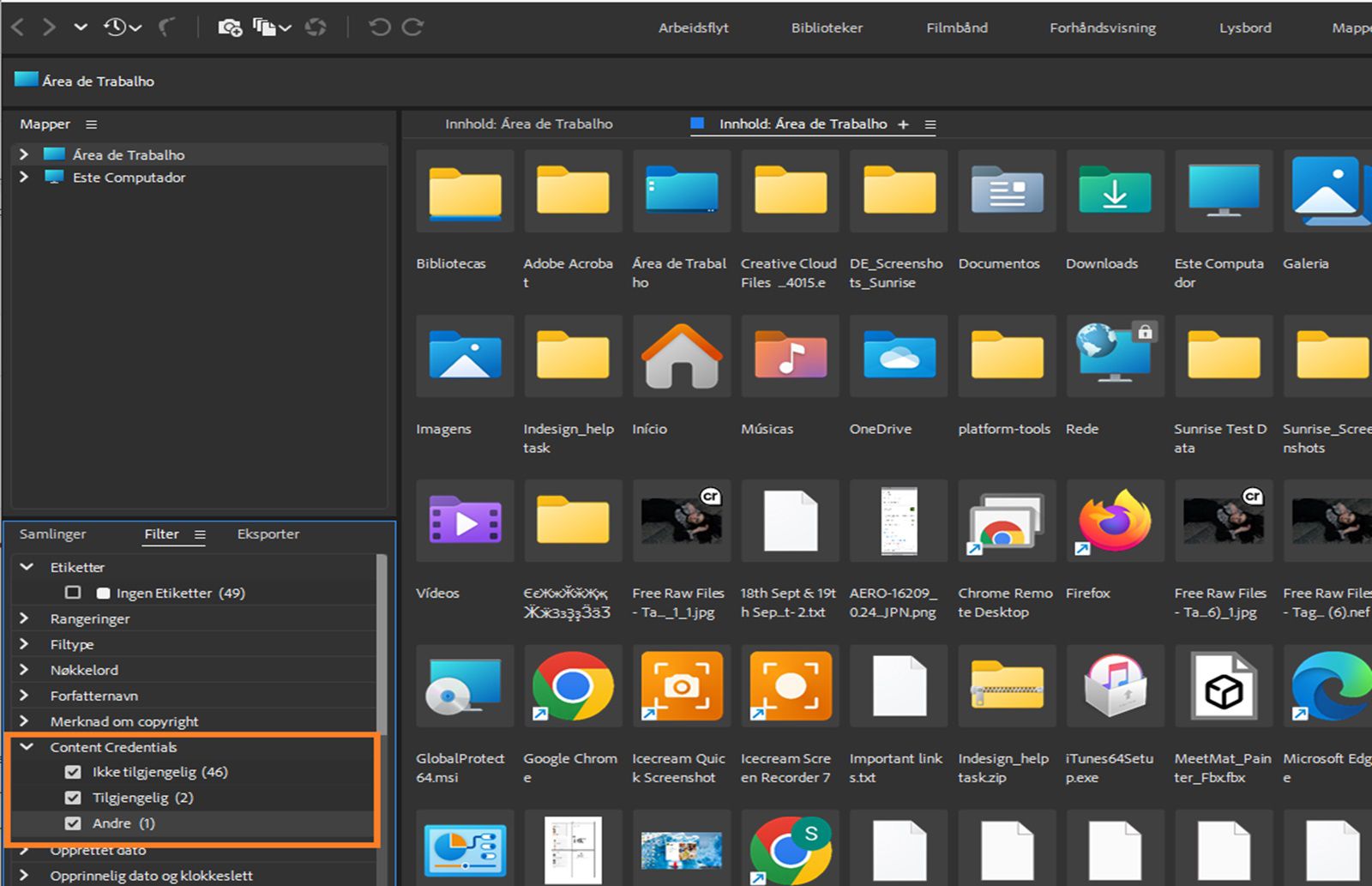1372x886 pixels.
Task: Select Icecream Screen Recorder 7 icon
Action: [790, 686]
